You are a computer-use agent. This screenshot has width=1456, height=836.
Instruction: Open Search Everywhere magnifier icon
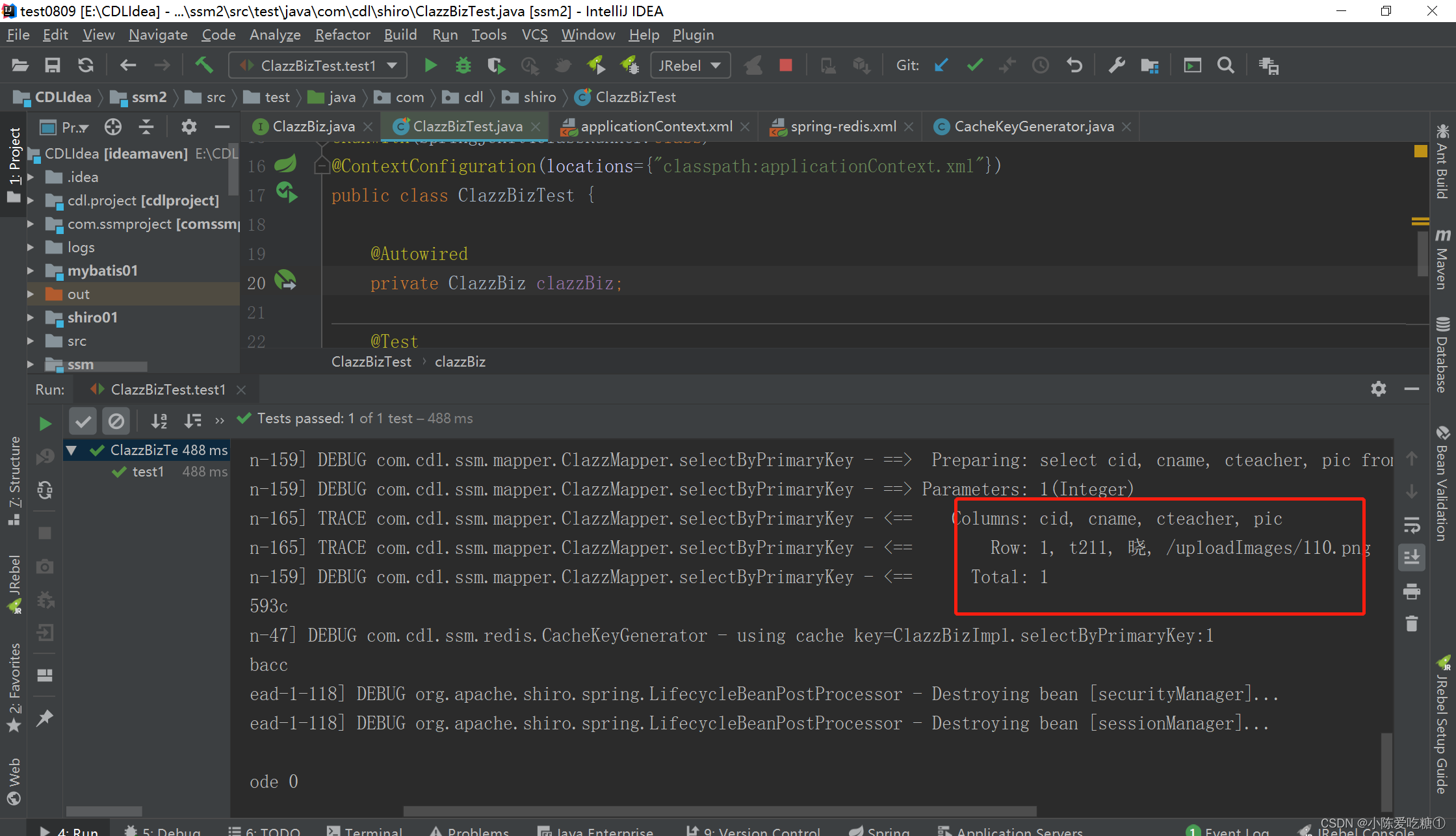1225,66
